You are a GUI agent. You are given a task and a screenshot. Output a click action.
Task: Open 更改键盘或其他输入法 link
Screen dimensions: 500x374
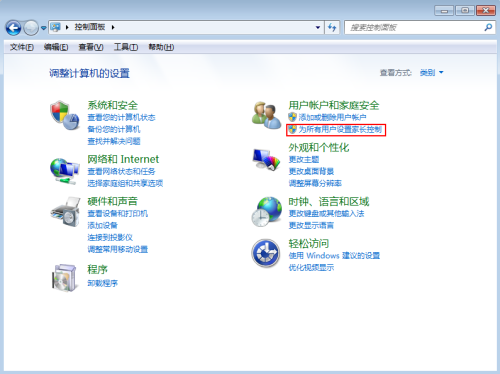coord(327,213)
